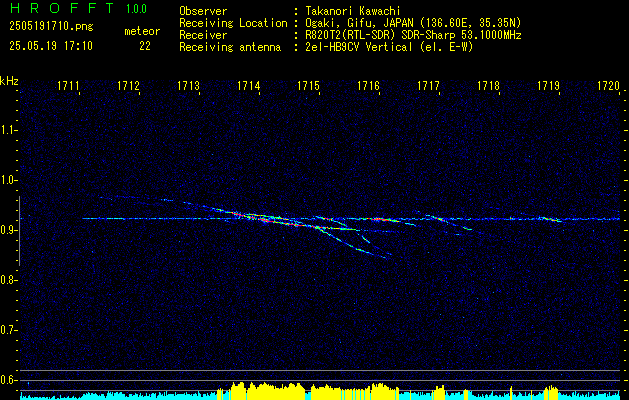The image size is (629, 400).
Task: Click the 1712 time marker
Action: (128, 85)
